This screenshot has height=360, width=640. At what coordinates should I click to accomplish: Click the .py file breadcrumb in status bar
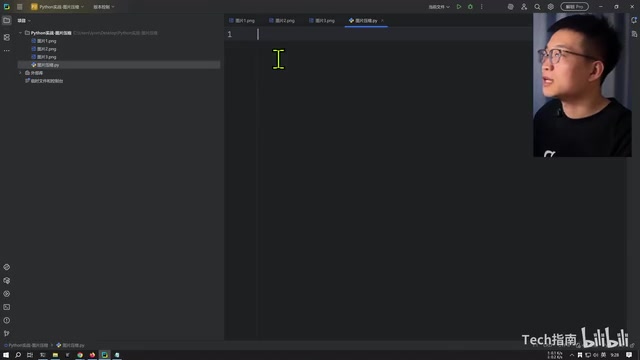click(x=71, y=345)
